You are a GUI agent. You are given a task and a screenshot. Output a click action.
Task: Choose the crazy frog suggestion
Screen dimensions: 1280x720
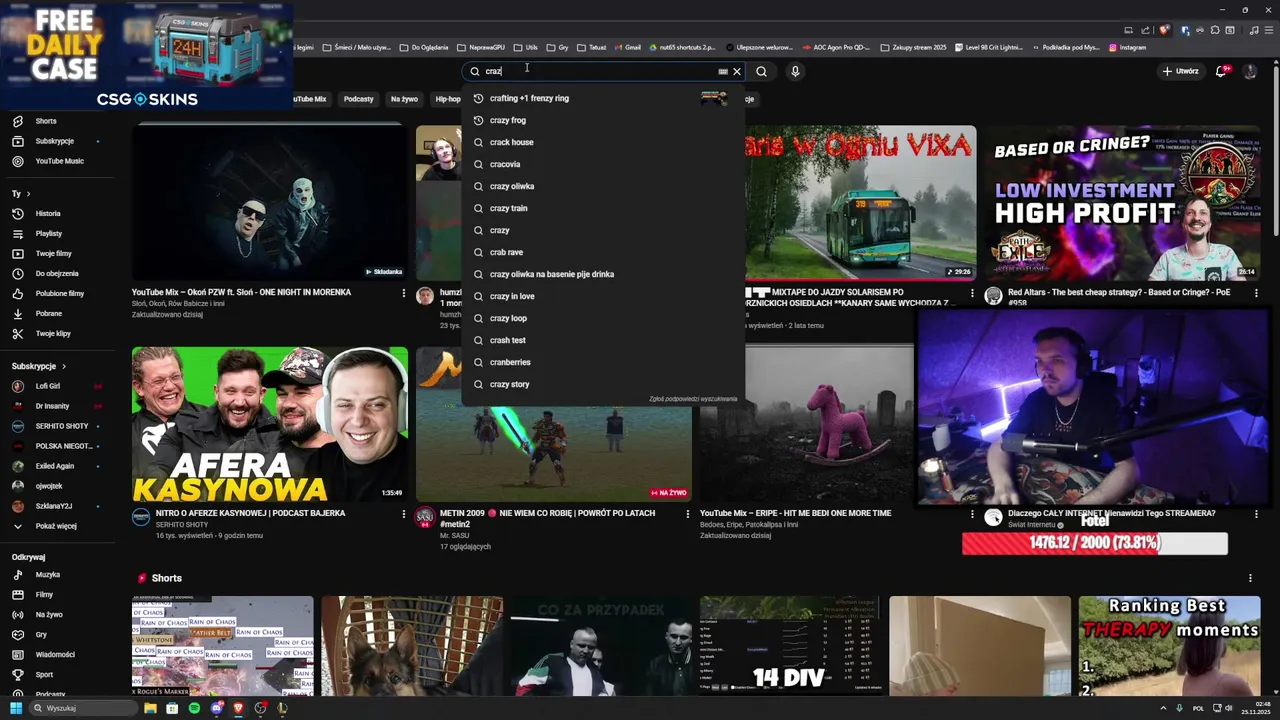pyautogui.click(x=603, y=120)
